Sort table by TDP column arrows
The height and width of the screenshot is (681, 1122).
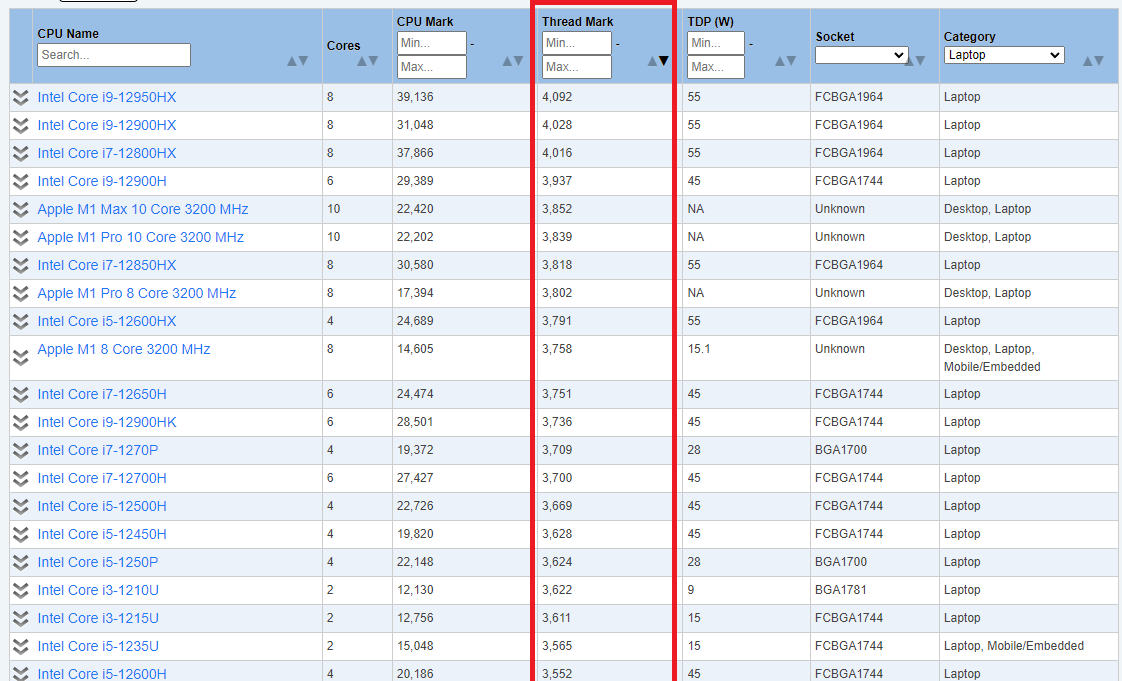786,61
